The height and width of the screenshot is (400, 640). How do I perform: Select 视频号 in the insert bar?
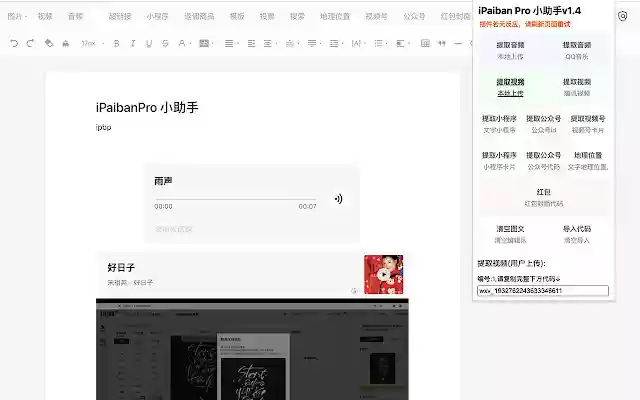pos(376,16)
